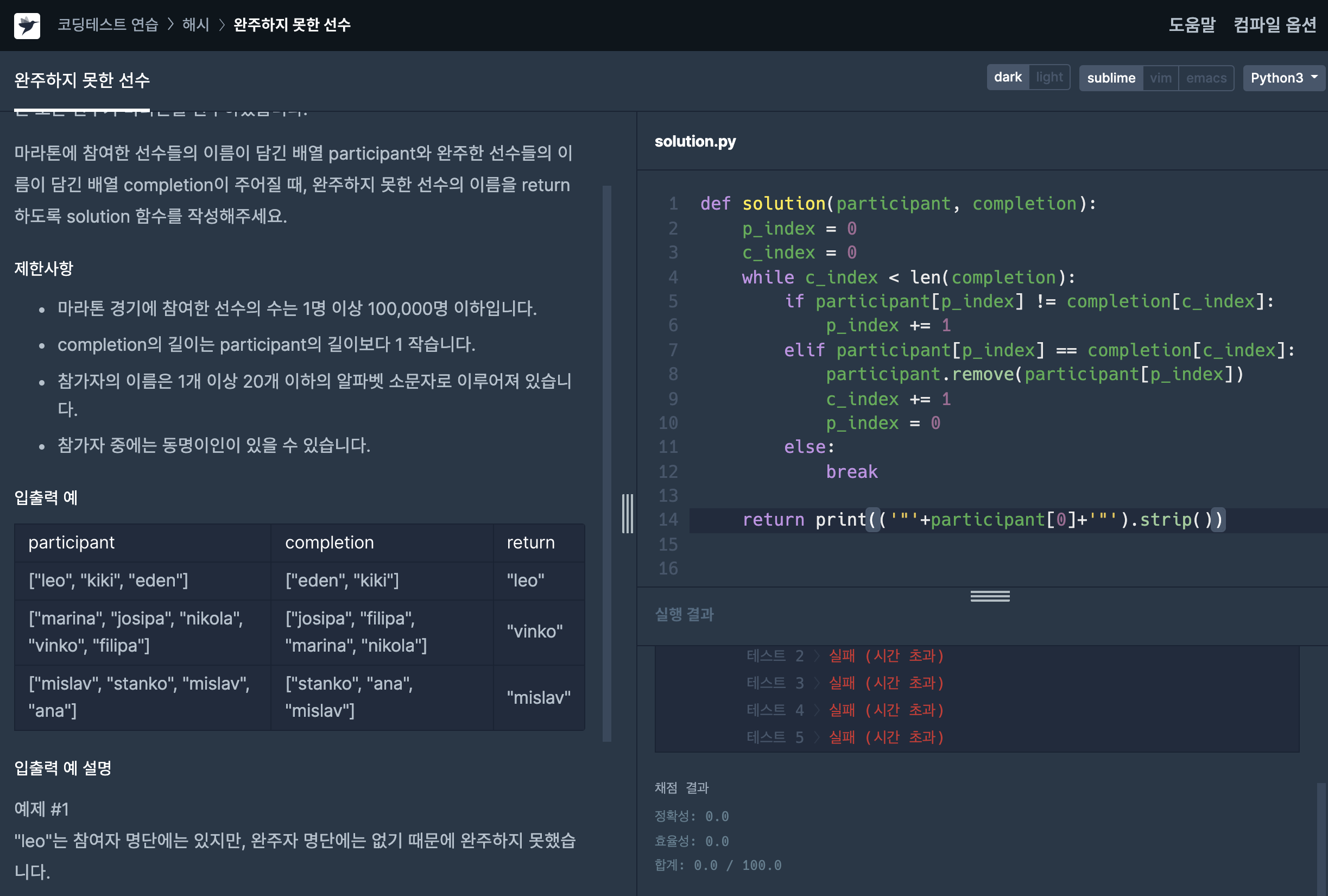Switch editor theme to dark
This screenshot has width=1328, height=896.
[1007, 77]
